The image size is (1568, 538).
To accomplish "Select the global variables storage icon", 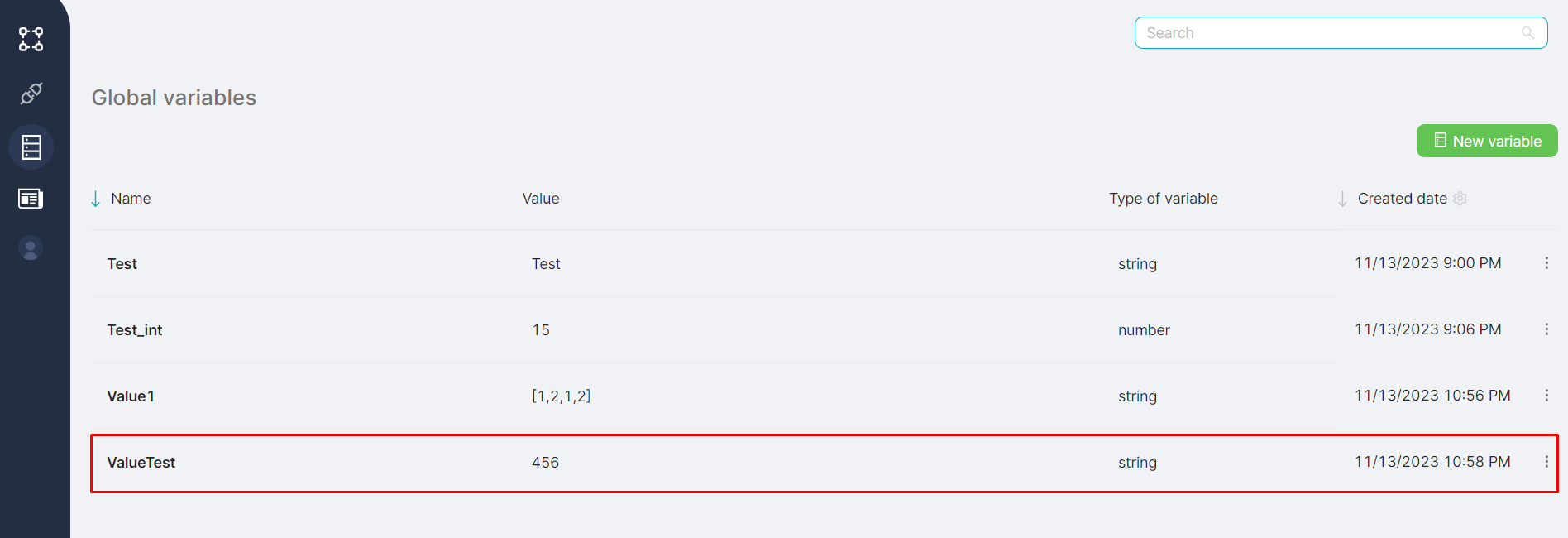I will 31,147.
